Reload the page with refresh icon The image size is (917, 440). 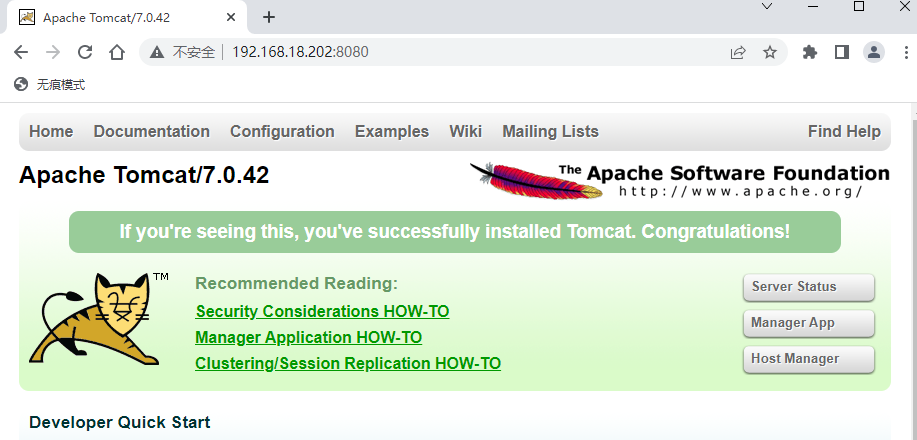85,52
